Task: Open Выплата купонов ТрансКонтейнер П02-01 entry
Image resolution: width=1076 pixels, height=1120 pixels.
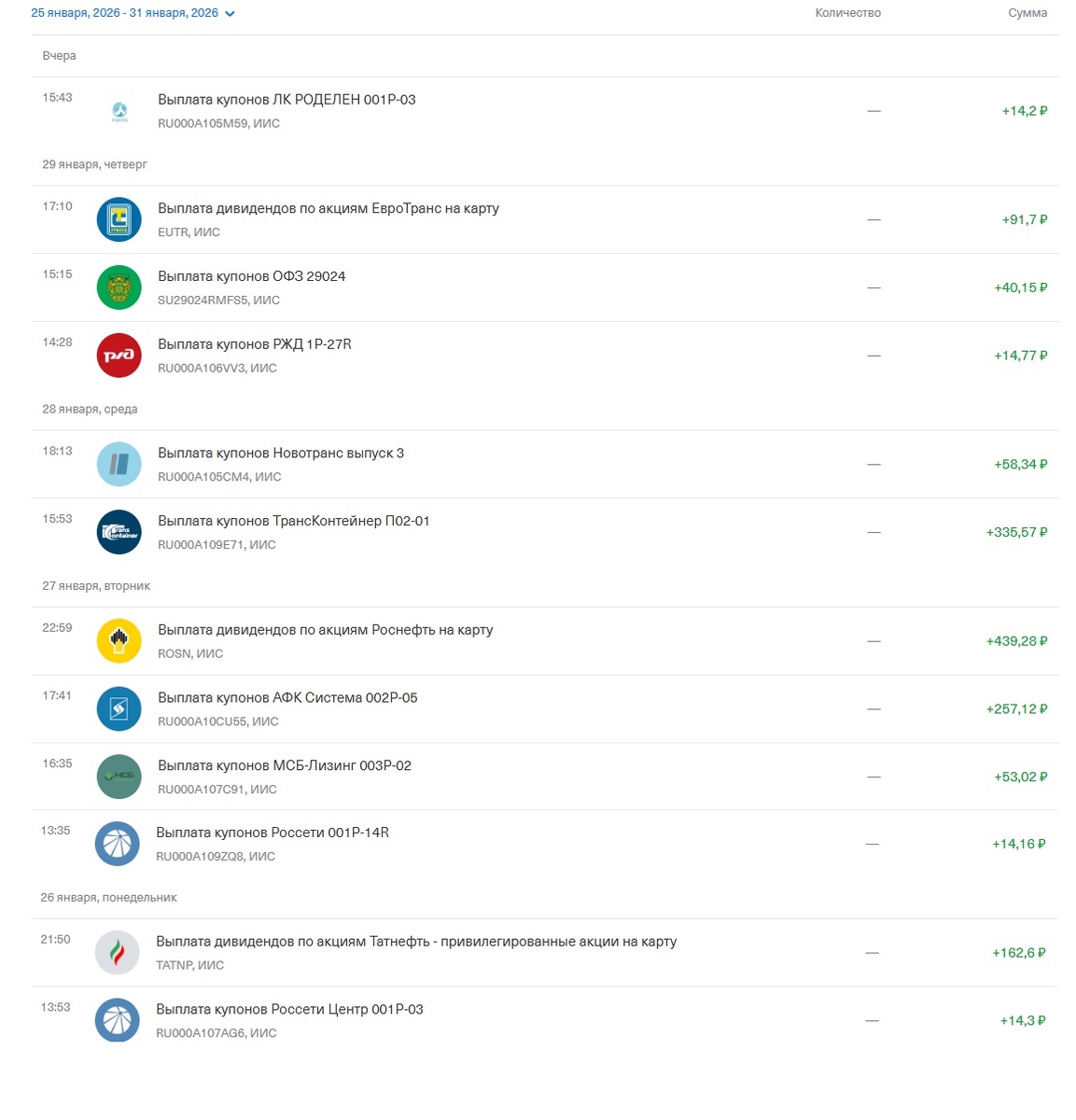Action: tap(293, 521)
